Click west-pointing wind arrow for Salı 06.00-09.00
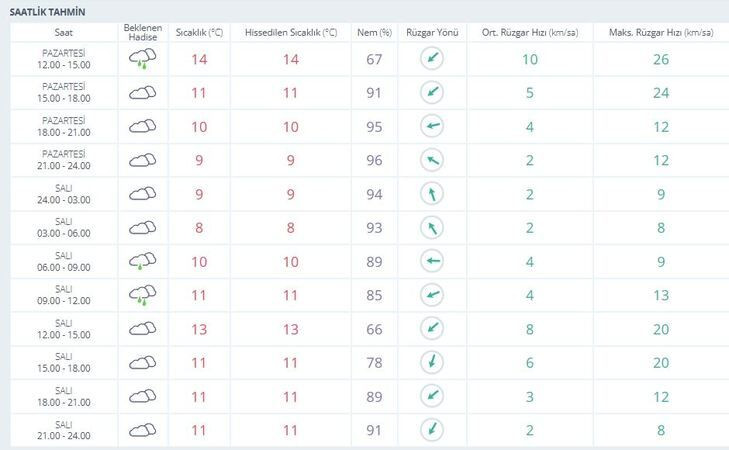729x450 pixels. tap(432, 261)
